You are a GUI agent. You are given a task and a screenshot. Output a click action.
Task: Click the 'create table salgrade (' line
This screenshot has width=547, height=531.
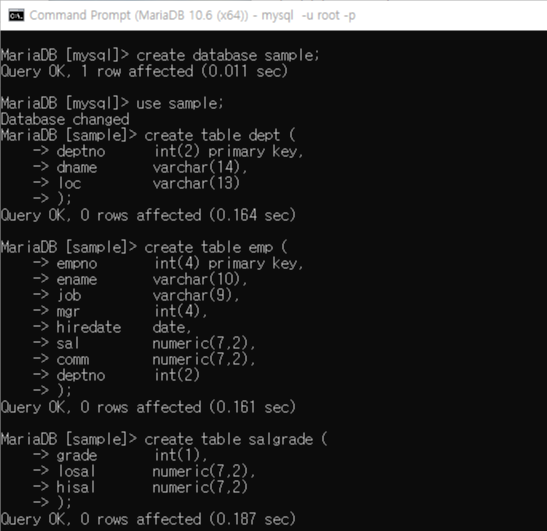point(236,439)
